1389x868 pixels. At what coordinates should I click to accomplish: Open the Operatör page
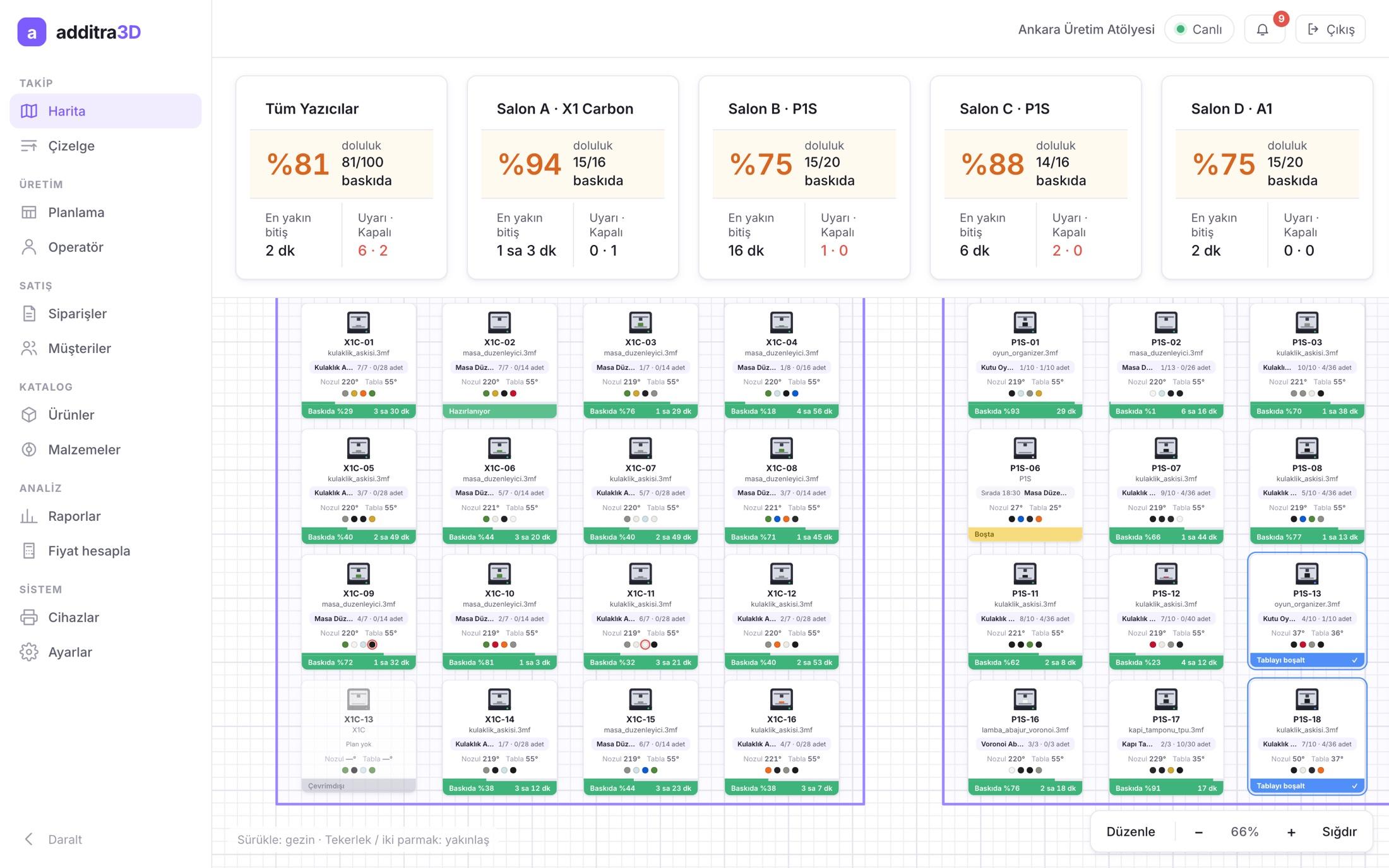coord(105,247)
